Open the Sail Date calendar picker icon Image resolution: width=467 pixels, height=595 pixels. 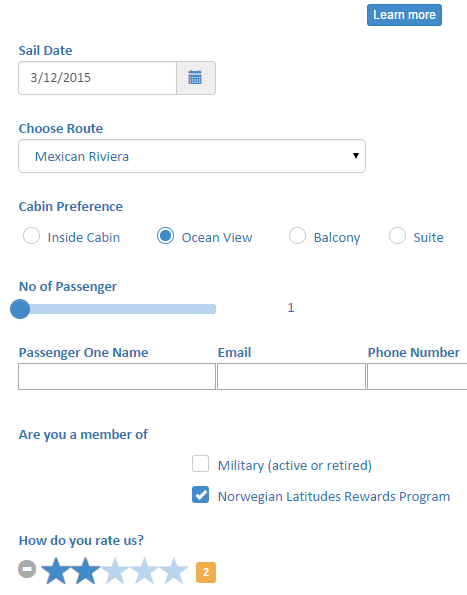[x=196, y=78]
